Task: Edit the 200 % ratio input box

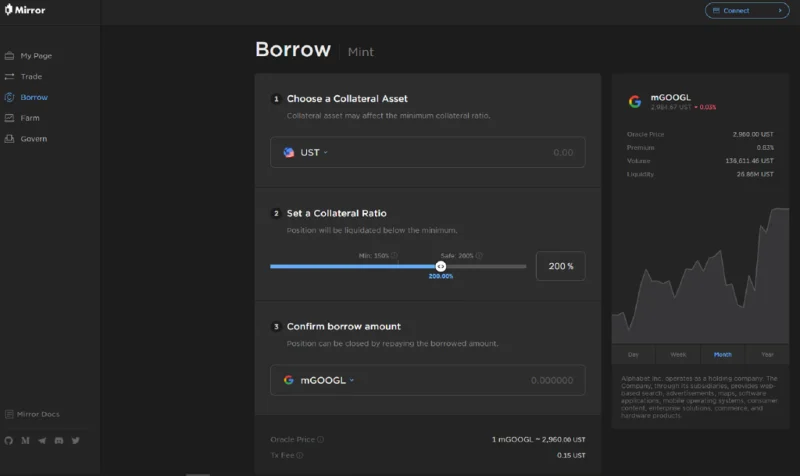Action: click(560, 266)
